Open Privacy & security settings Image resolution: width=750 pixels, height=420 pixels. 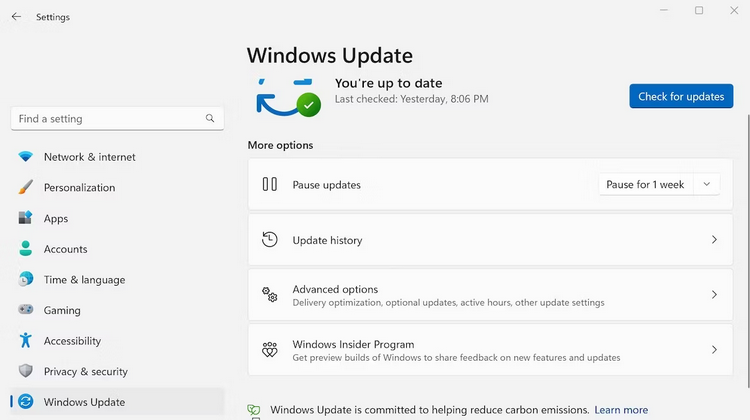tap(117, 371)
